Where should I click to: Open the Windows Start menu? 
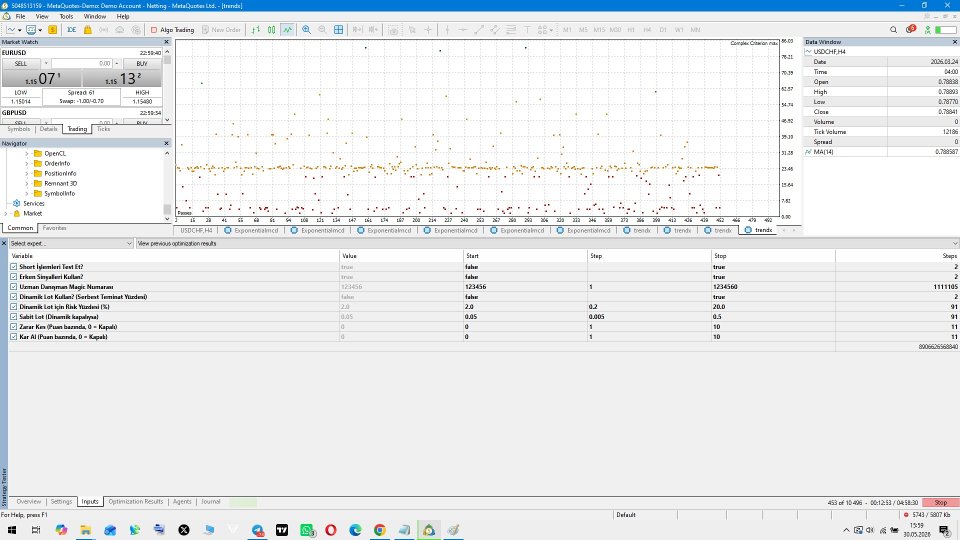12,530
